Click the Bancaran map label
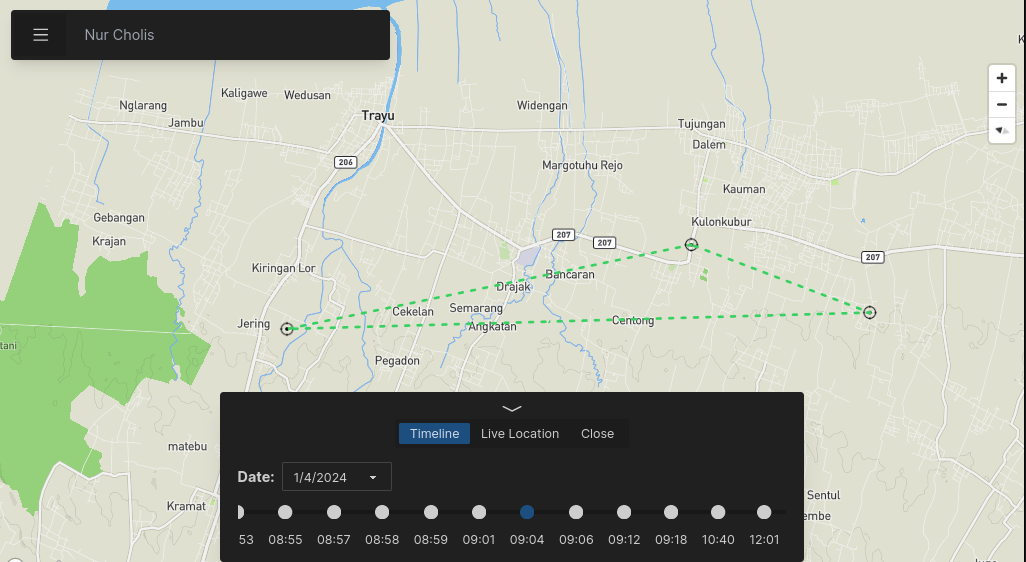The image size is (1026, 562). click(570, 274)
